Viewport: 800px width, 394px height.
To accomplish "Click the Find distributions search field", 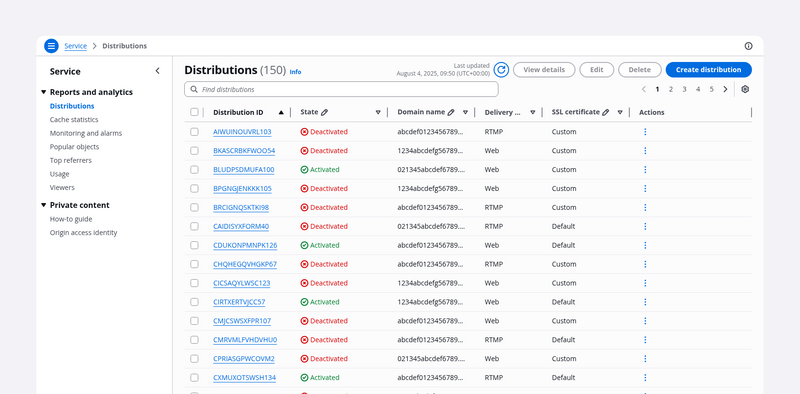I will click(341, 89).
